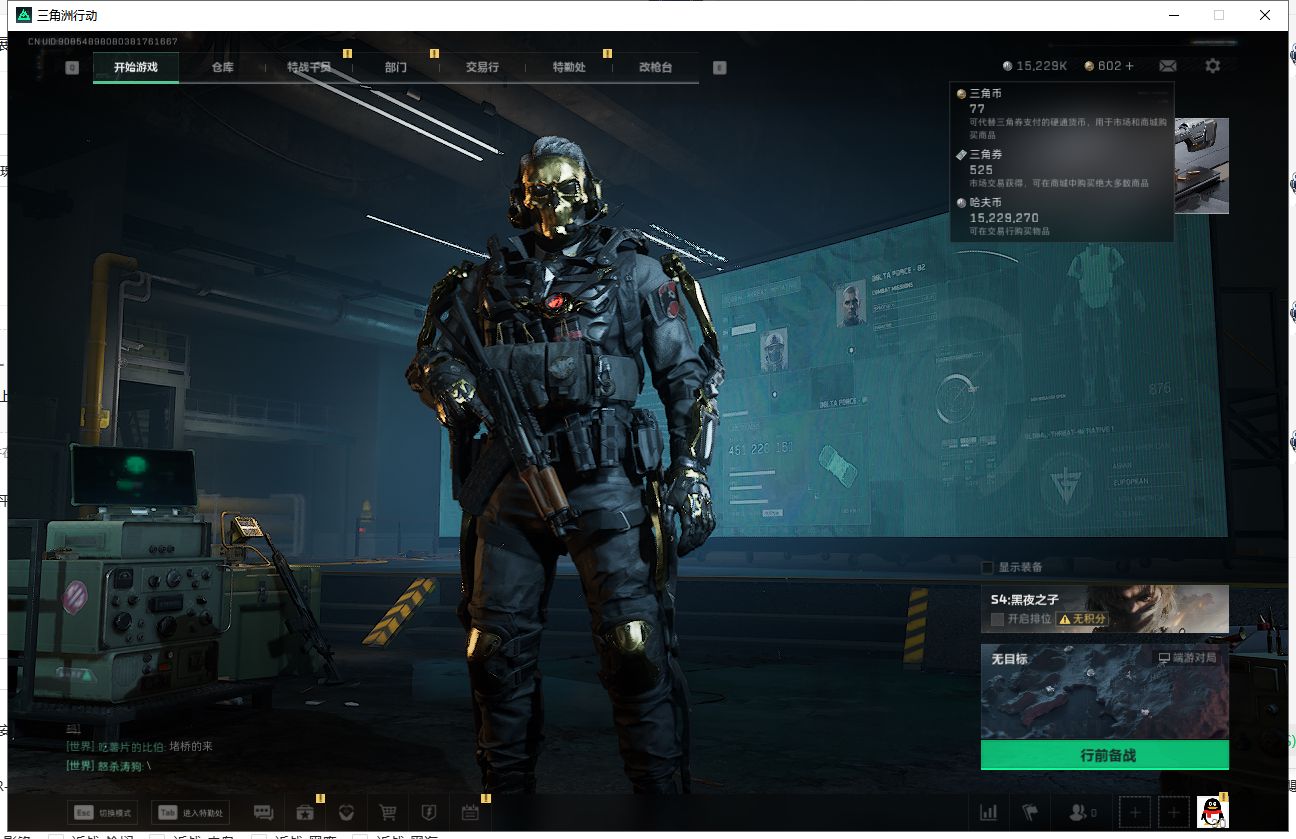
Task: Open the calendar events icon
Action: tap(470, 813)
